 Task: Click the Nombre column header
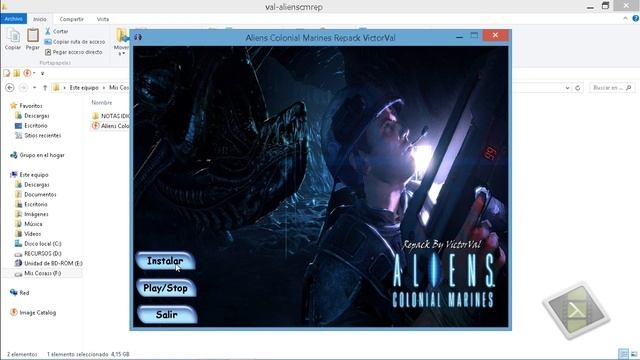click(102, 102)
